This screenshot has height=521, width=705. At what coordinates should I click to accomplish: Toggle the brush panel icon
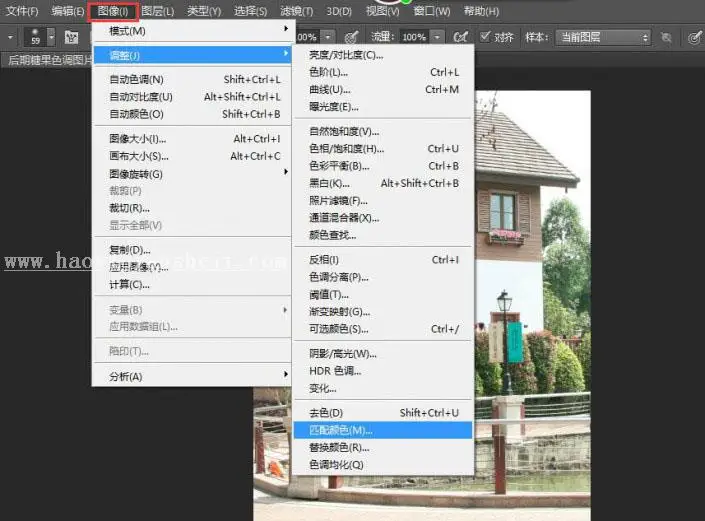click(x=71, y=37)
